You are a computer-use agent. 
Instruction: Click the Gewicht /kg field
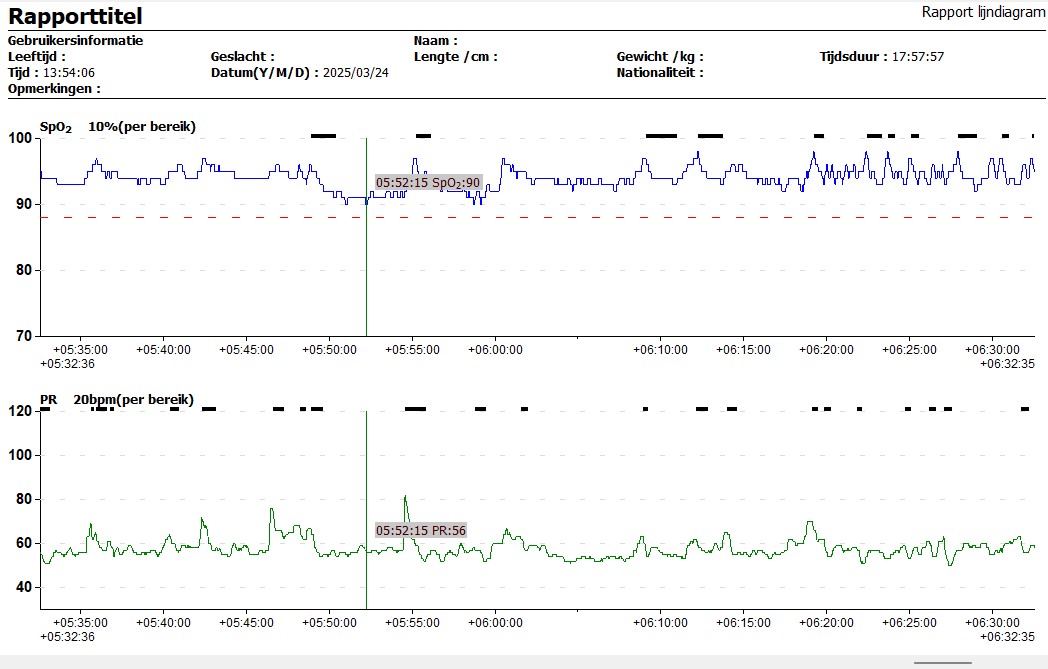tap(660, 57)
